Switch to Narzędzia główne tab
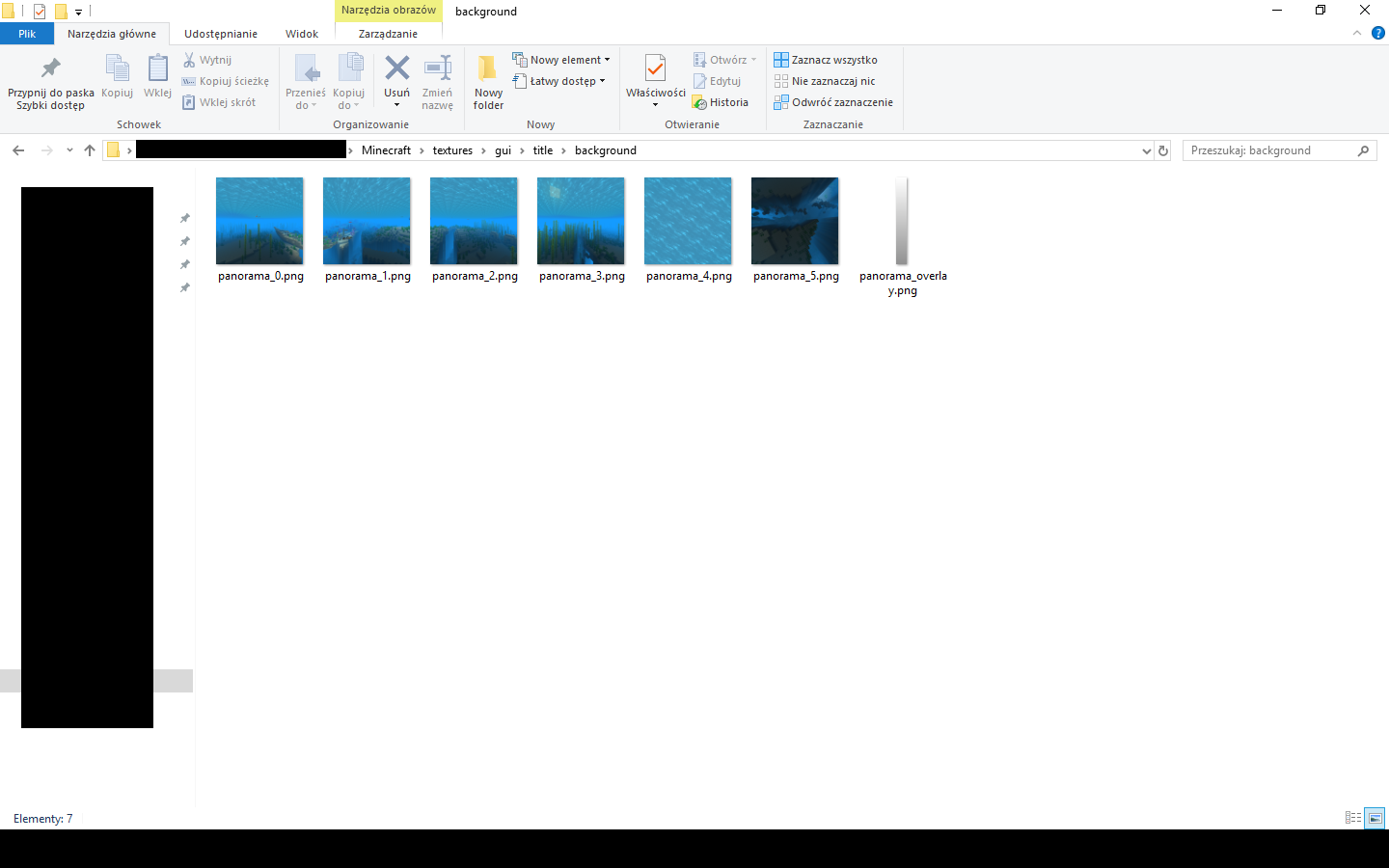The height and width of the screenshot is (868, 1389). [x=112, y=34]
